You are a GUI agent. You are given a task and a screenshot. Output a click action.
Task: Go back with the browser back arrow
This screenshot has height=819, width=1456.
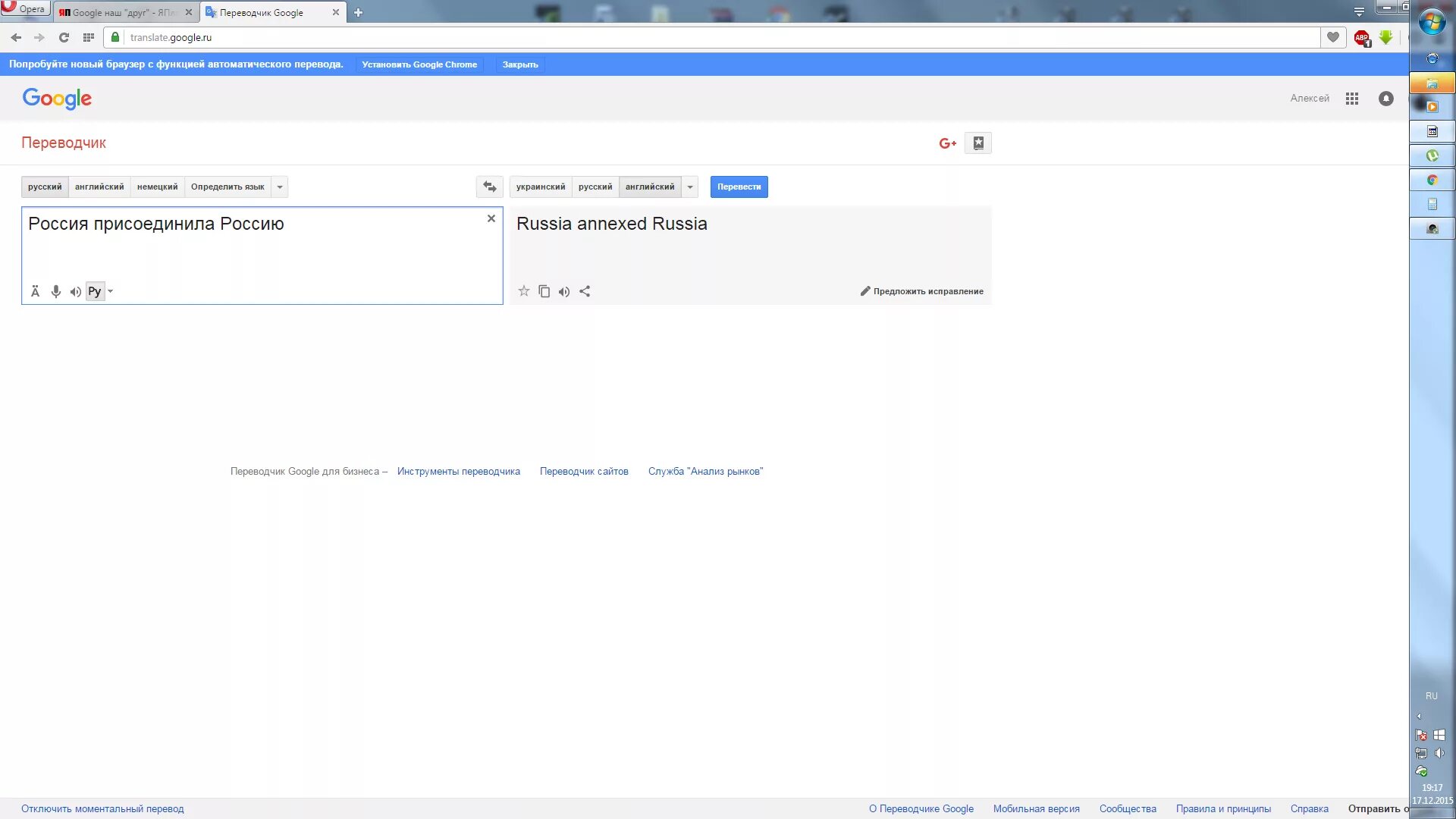pos(16,37)
